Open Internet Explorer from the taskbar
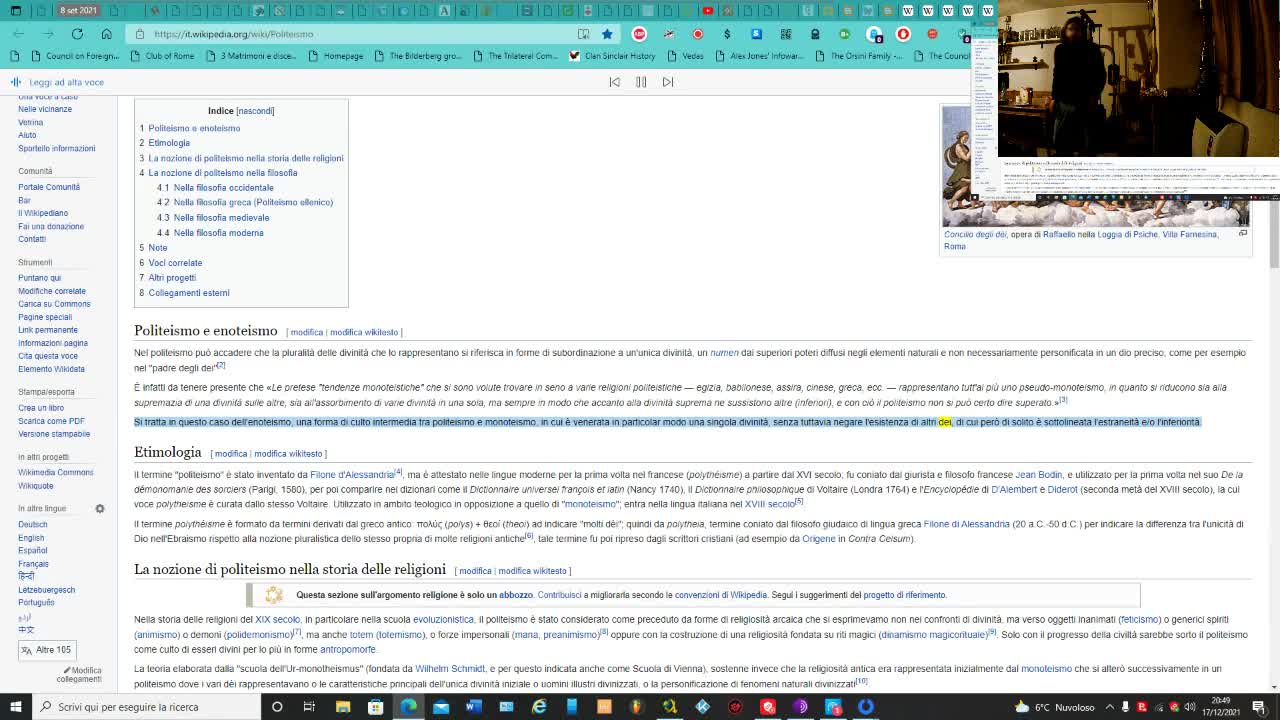 click(x=539, y=707)
